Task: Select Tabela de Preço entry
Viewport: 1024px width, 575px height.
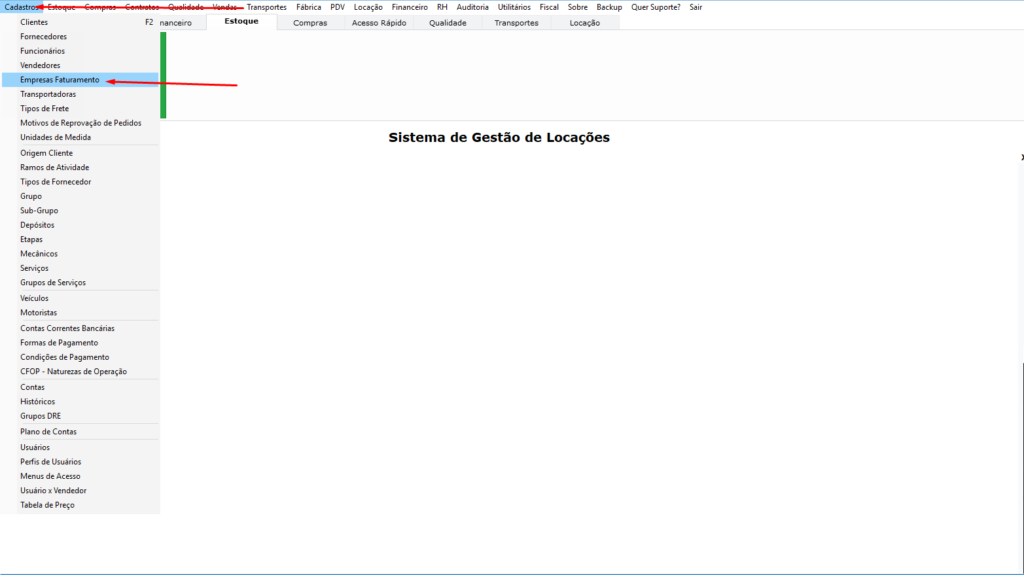Action: 47,505
